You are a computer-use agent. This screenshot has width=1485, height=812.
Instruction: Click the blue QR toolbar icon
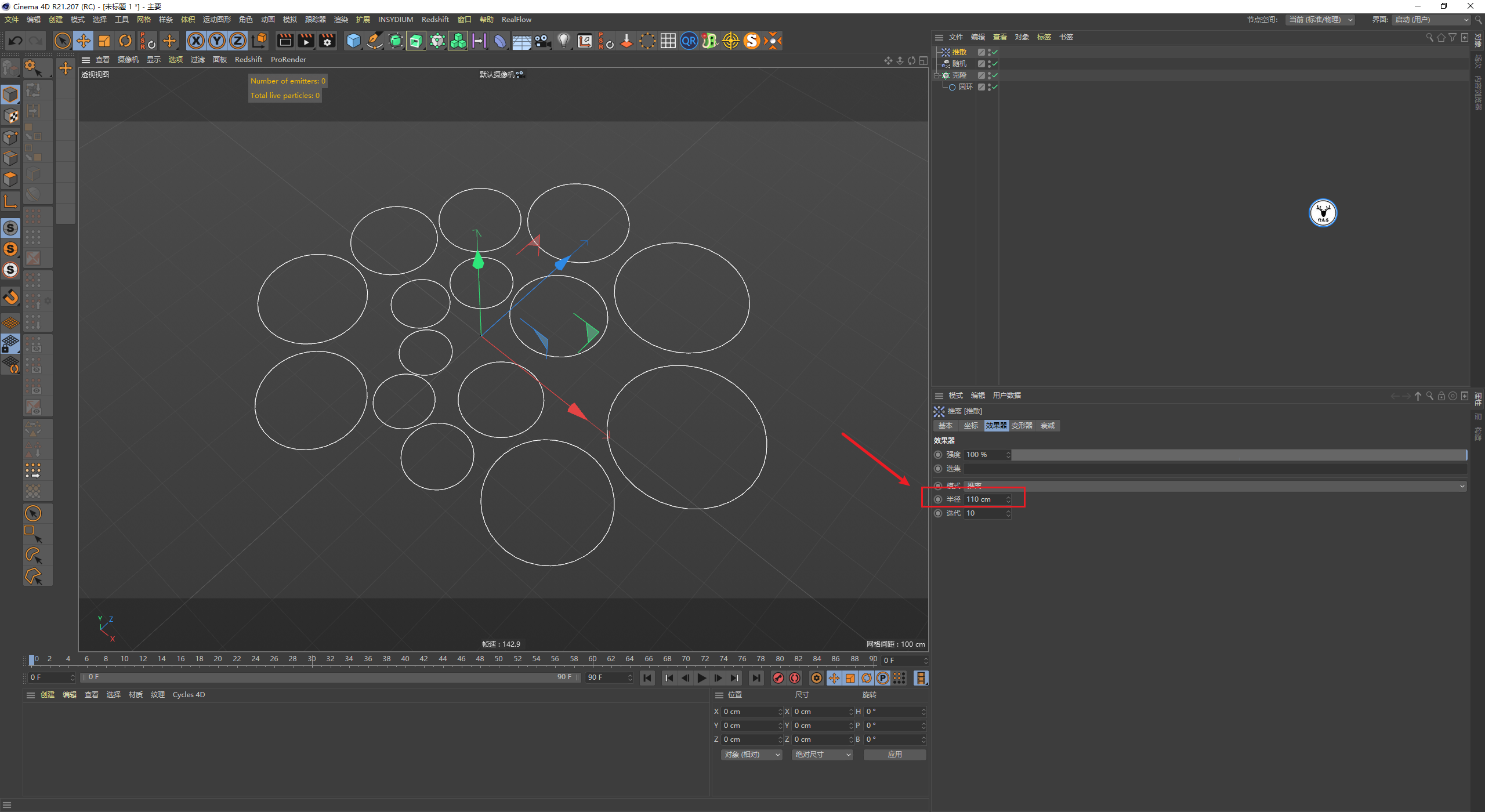(689, 41)
